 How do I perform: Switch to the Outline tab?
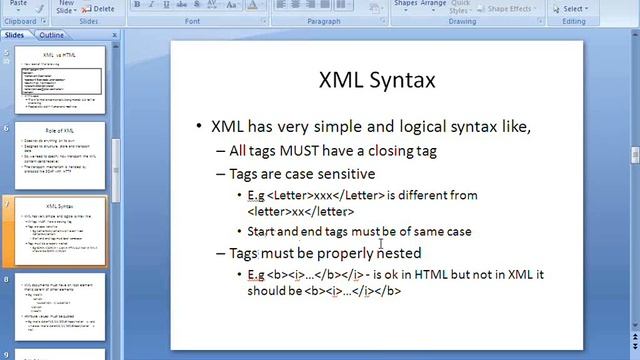click(x=51, y=35)
